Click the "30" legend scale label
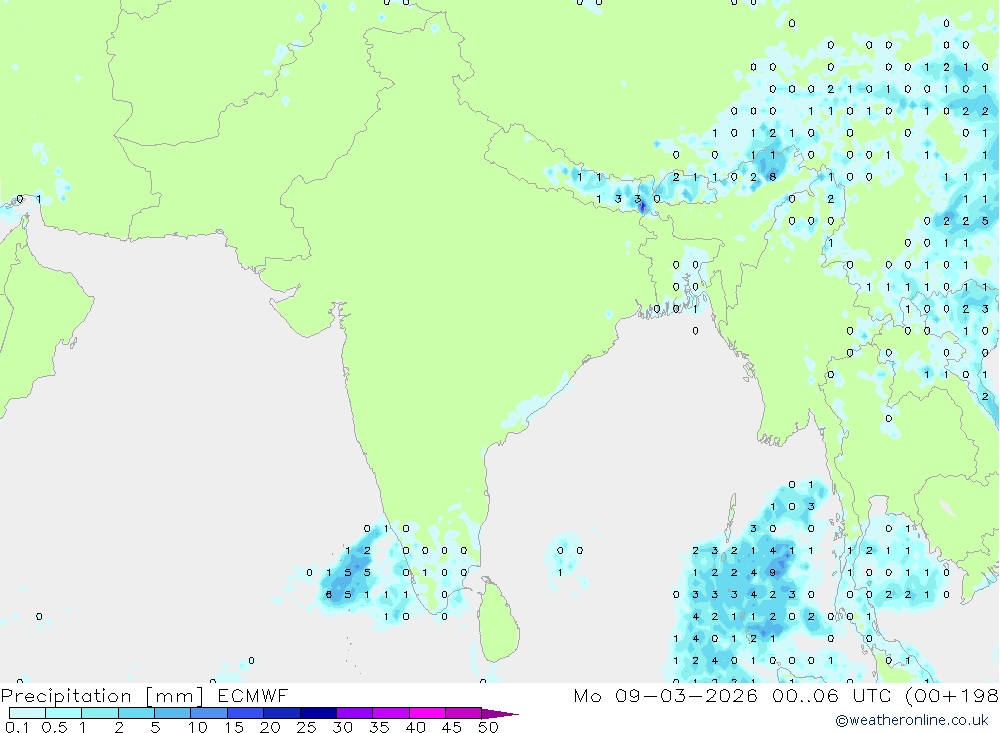Viewport: 1000px width, 733px height. pyautogui.click(x=342, y=727)
